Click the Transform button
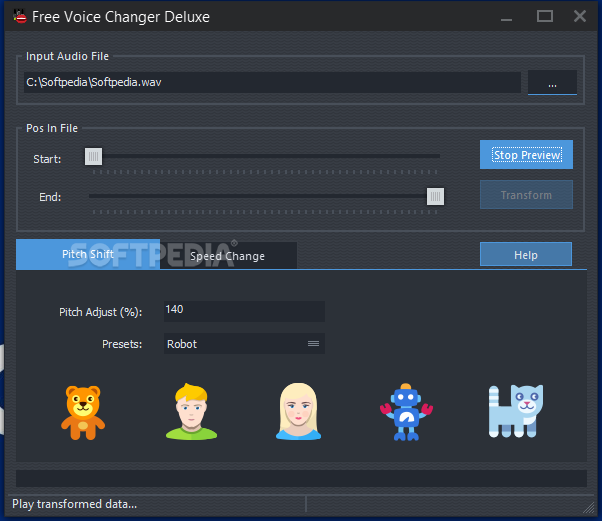This screenshot has height=521, width=602. point(526,195)
